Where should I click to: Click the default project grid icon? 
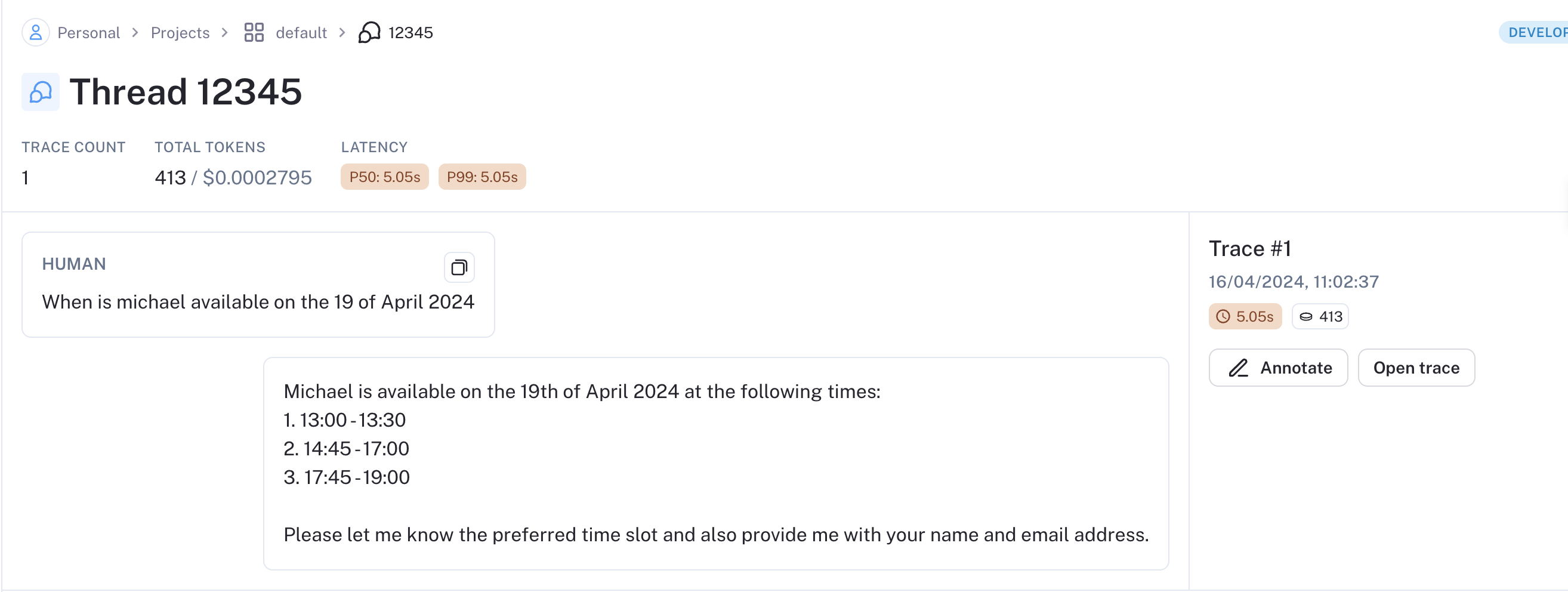(254, 32)
